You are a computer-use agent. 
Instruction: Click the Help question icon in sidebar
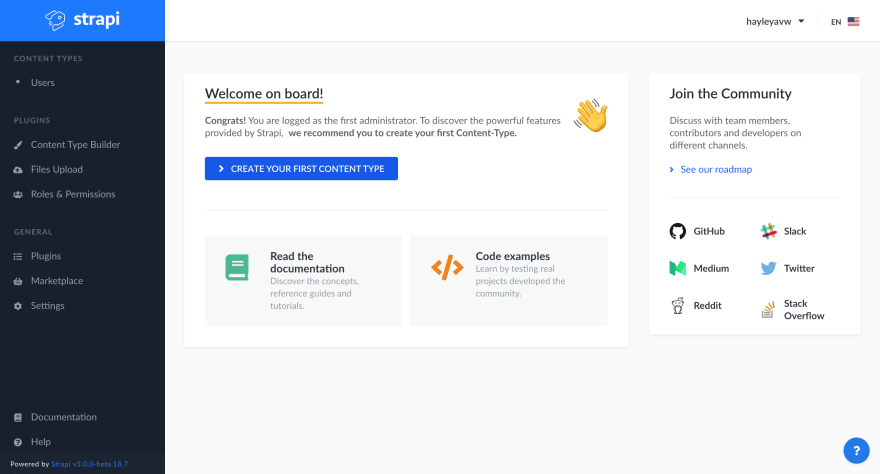18,442
